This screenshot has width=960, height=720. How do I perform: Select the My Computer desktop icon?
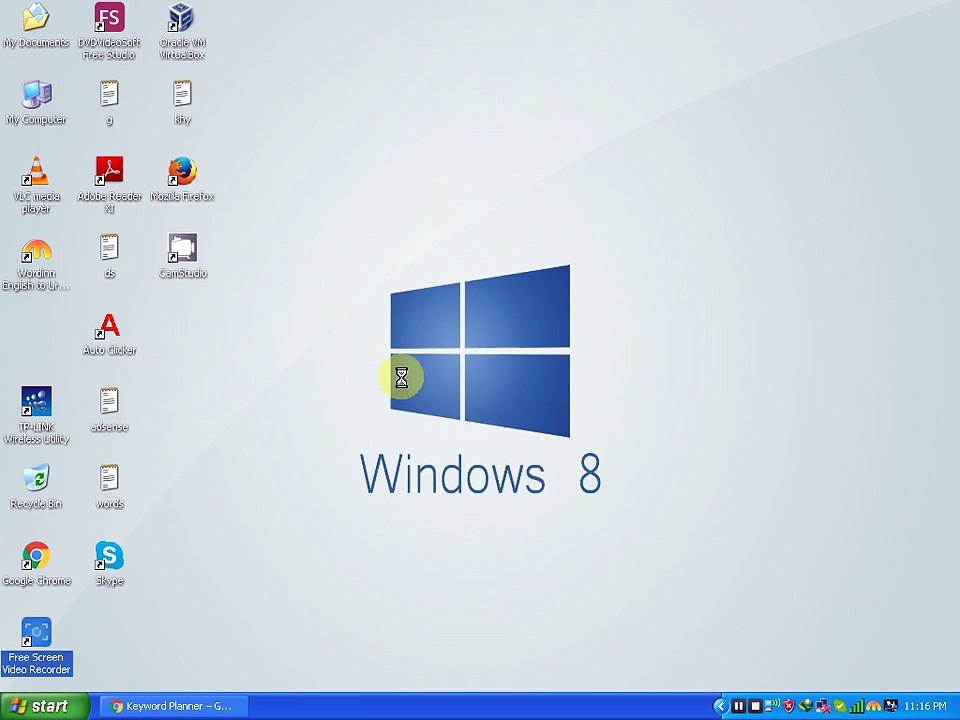point(36,103)
